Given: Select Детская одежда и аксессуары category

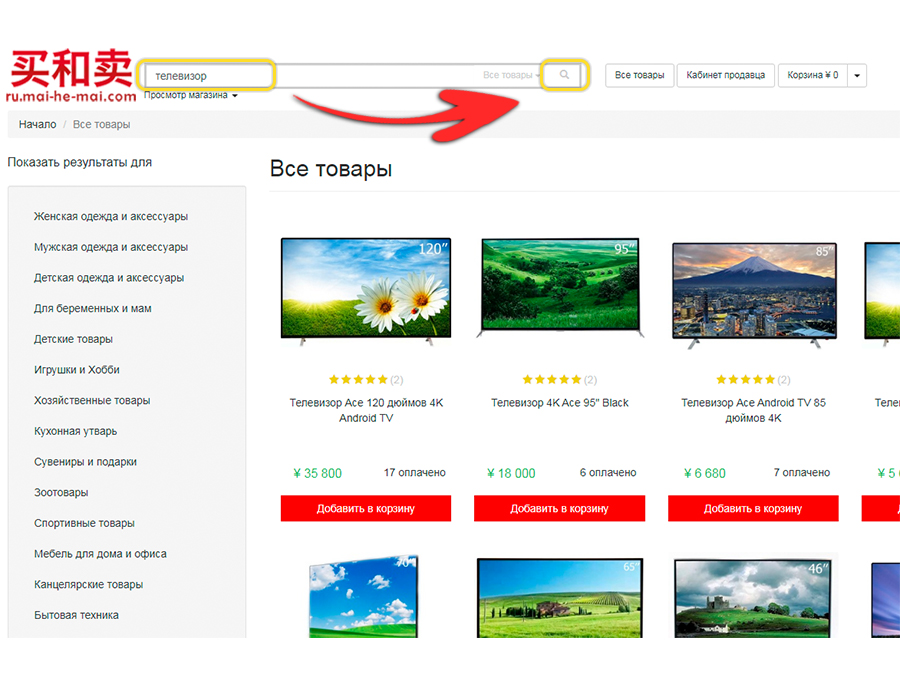Looking at the screenshot, I should coord(109,278).
